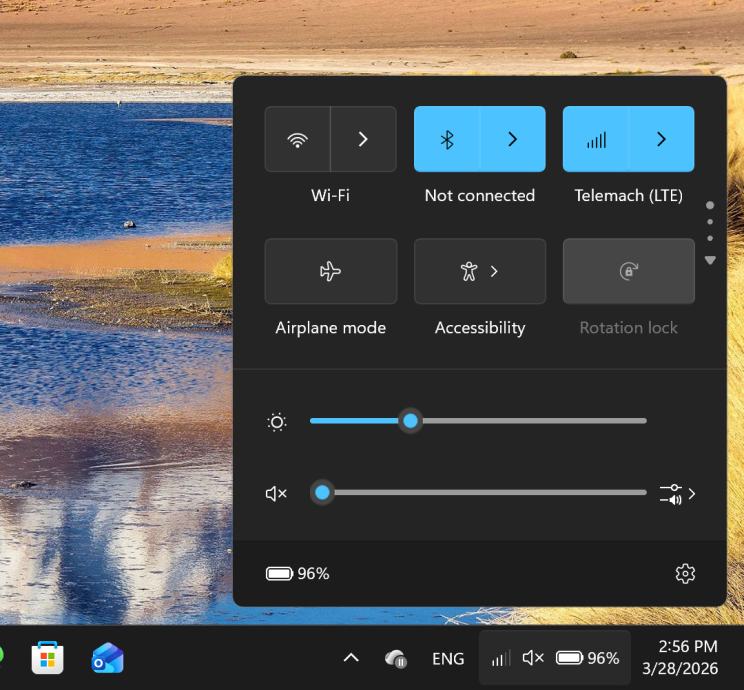Open all settings gear icon

[x=685, y=573]
